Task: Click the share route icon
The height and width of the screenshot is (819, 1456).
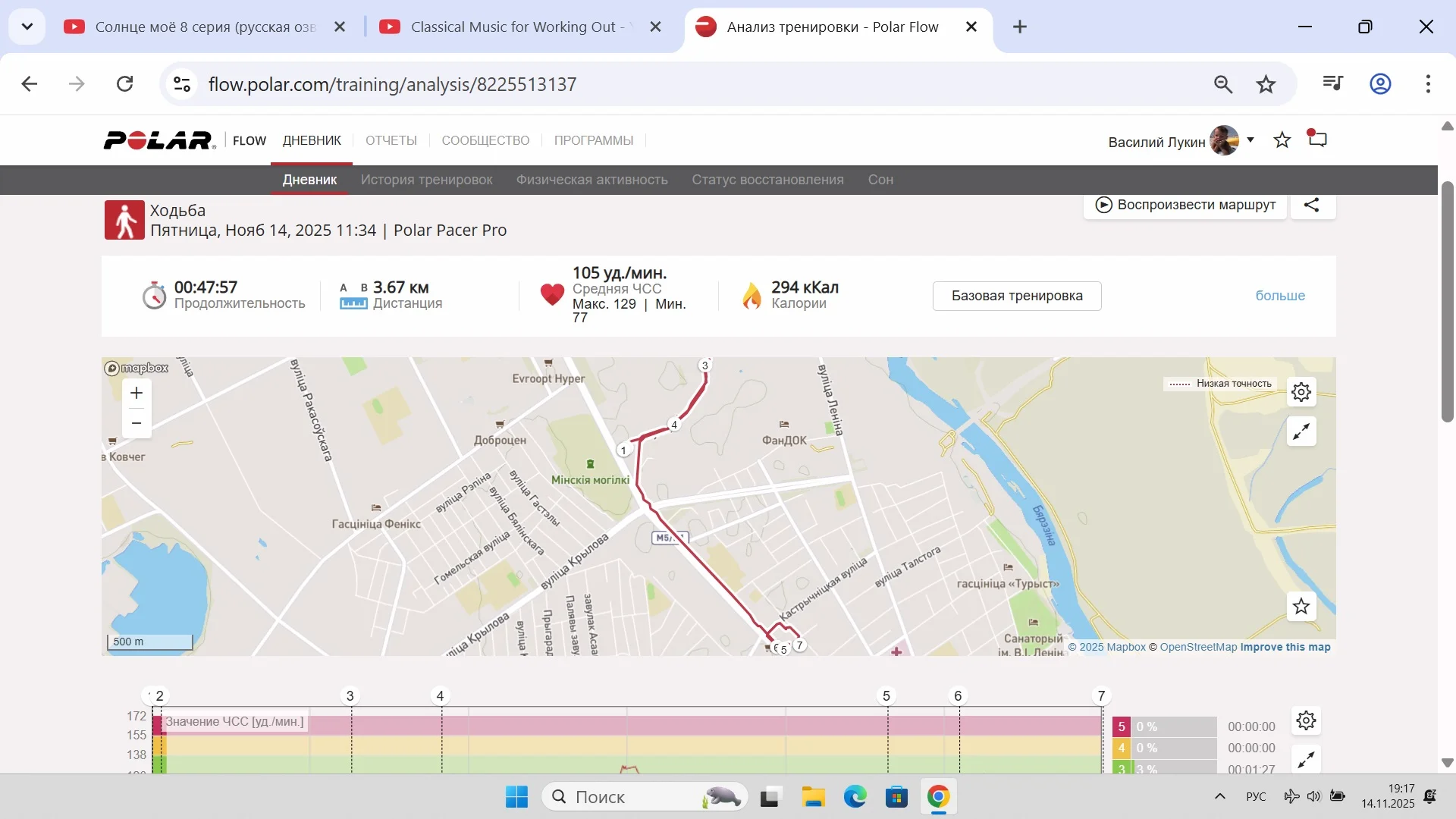Action: (1312, 205)
